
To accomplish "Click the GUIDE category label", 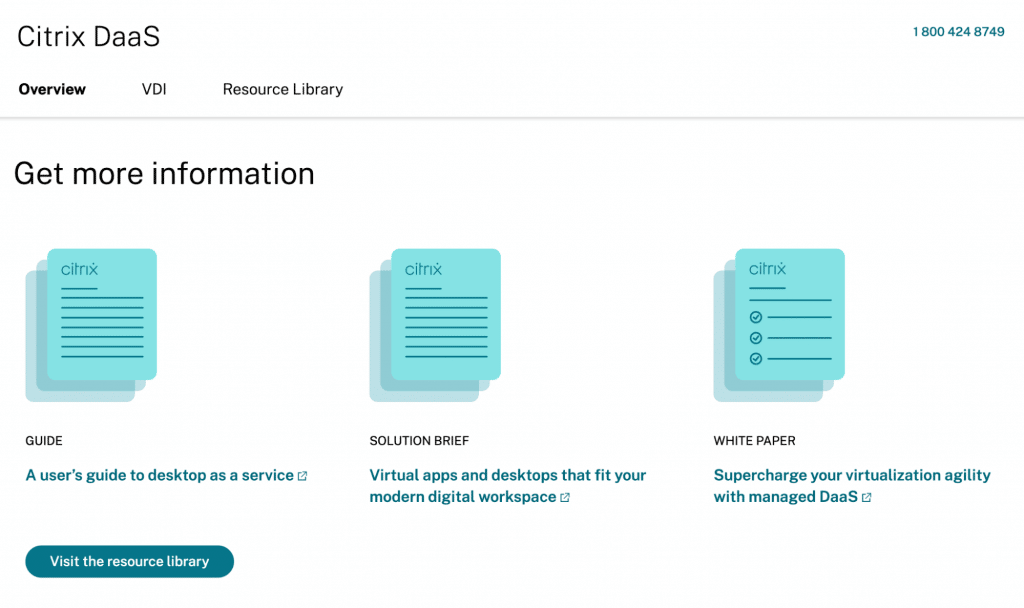I will [x=44, y=441].
